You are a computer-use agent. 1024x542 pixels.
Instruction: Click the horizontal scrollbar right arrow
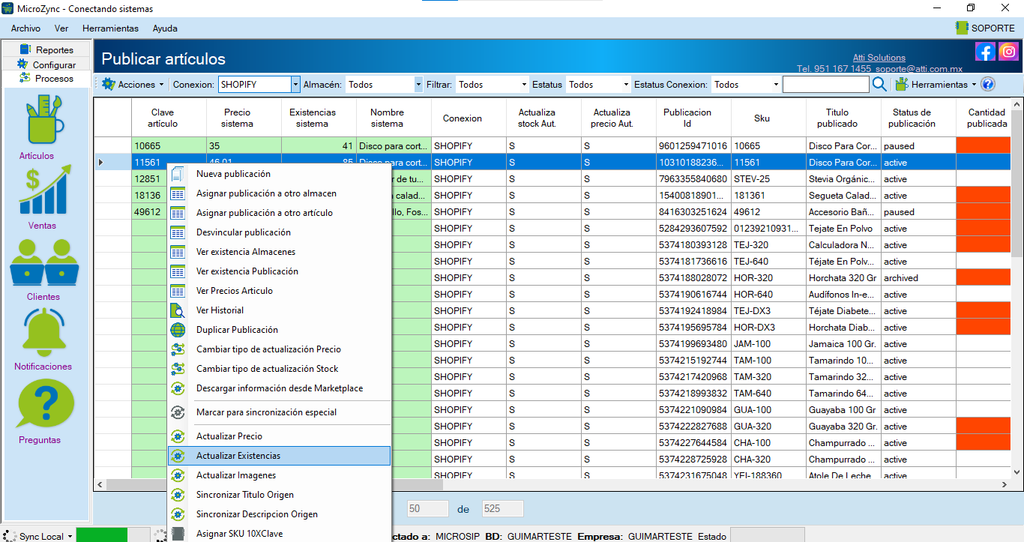click(1004, 485)
